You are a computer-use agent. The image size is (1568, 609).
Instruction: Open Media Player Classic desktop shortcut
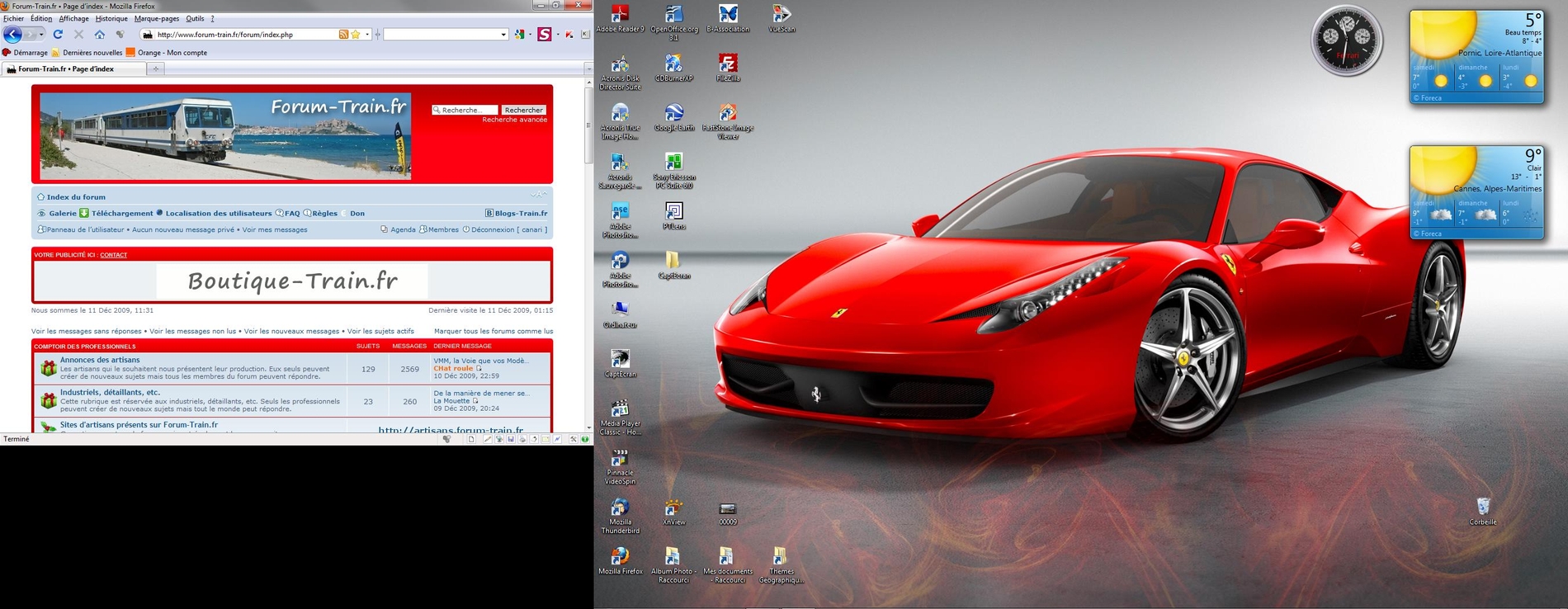pyautogui.click(x=620, y=418)
